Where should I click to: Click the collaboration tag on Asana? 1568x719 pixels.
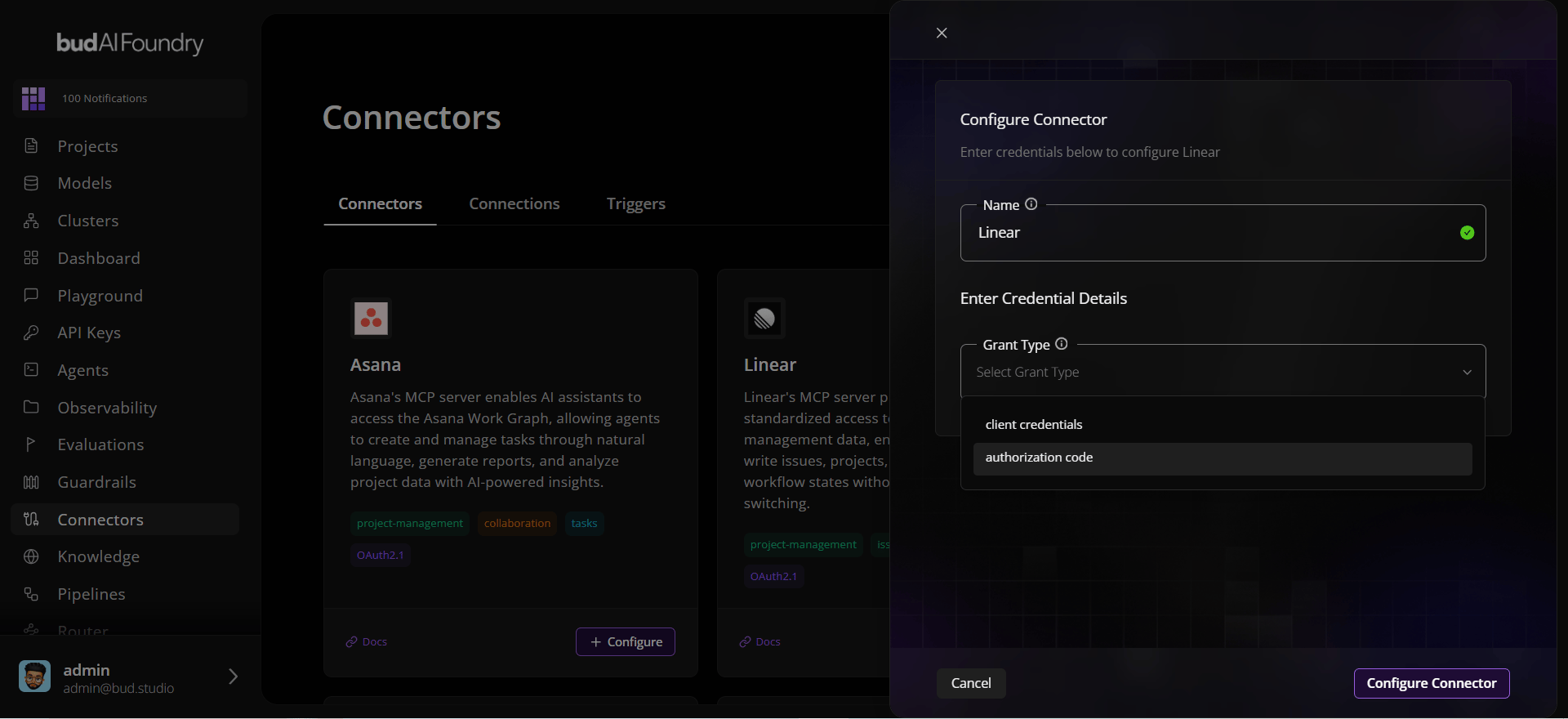click(517, 524)
